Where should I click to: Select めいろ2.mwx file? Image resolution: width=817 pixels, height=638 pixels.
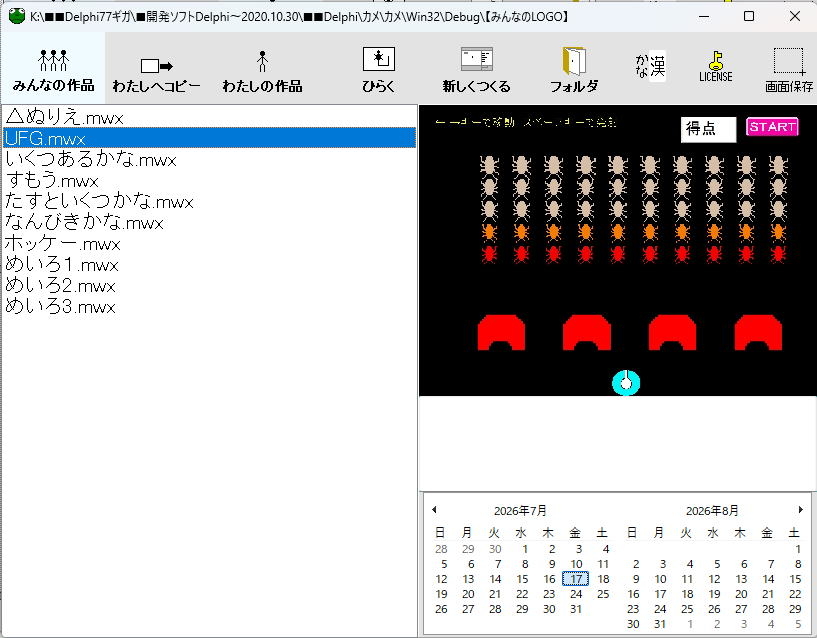(209, 286)
